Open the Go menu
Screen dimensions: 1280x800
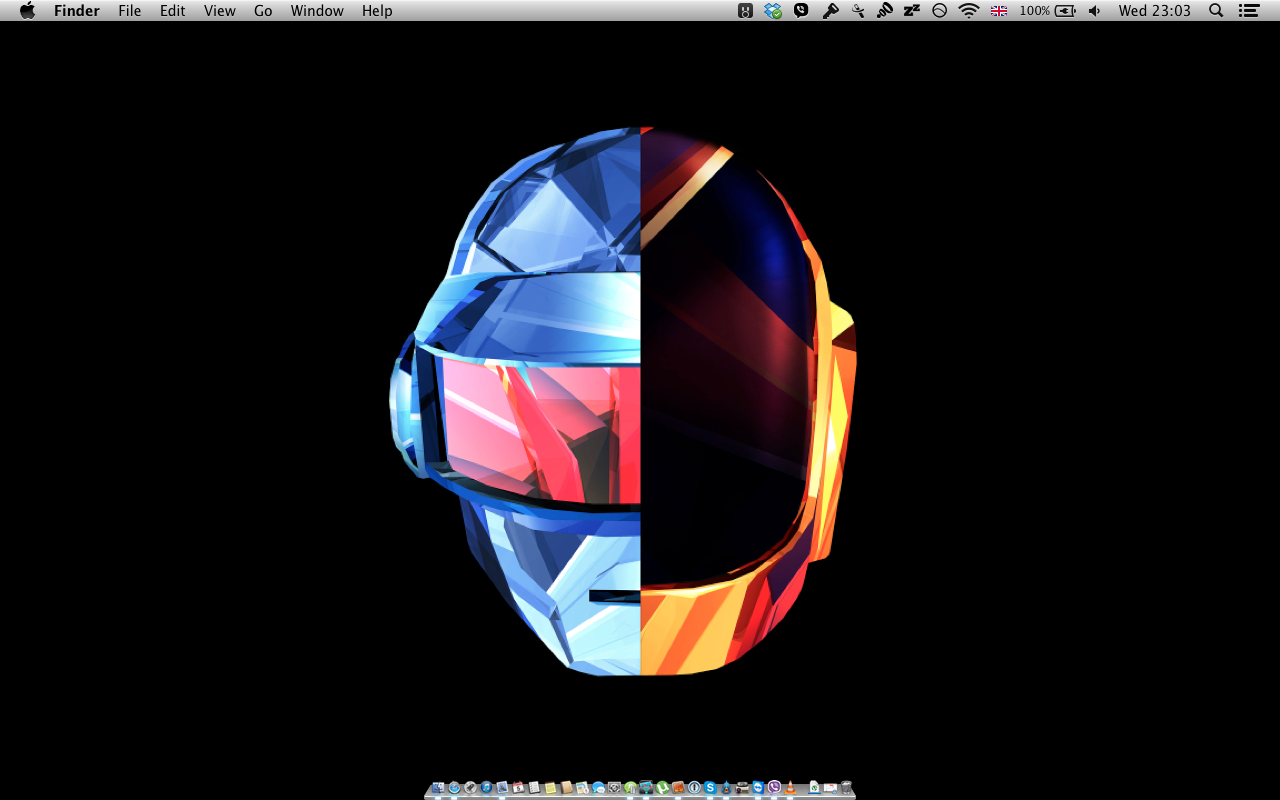[x=263, y=11]
